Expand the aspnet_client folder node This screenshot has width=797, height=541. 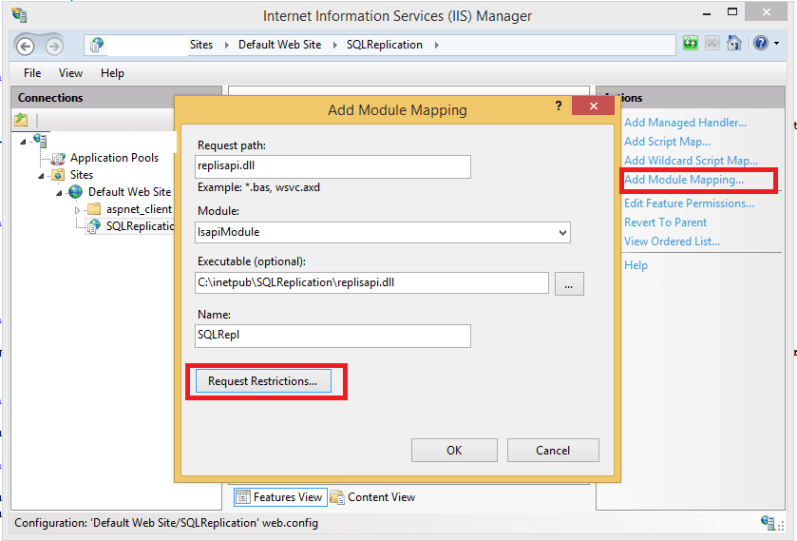click(x=77, y=210)
